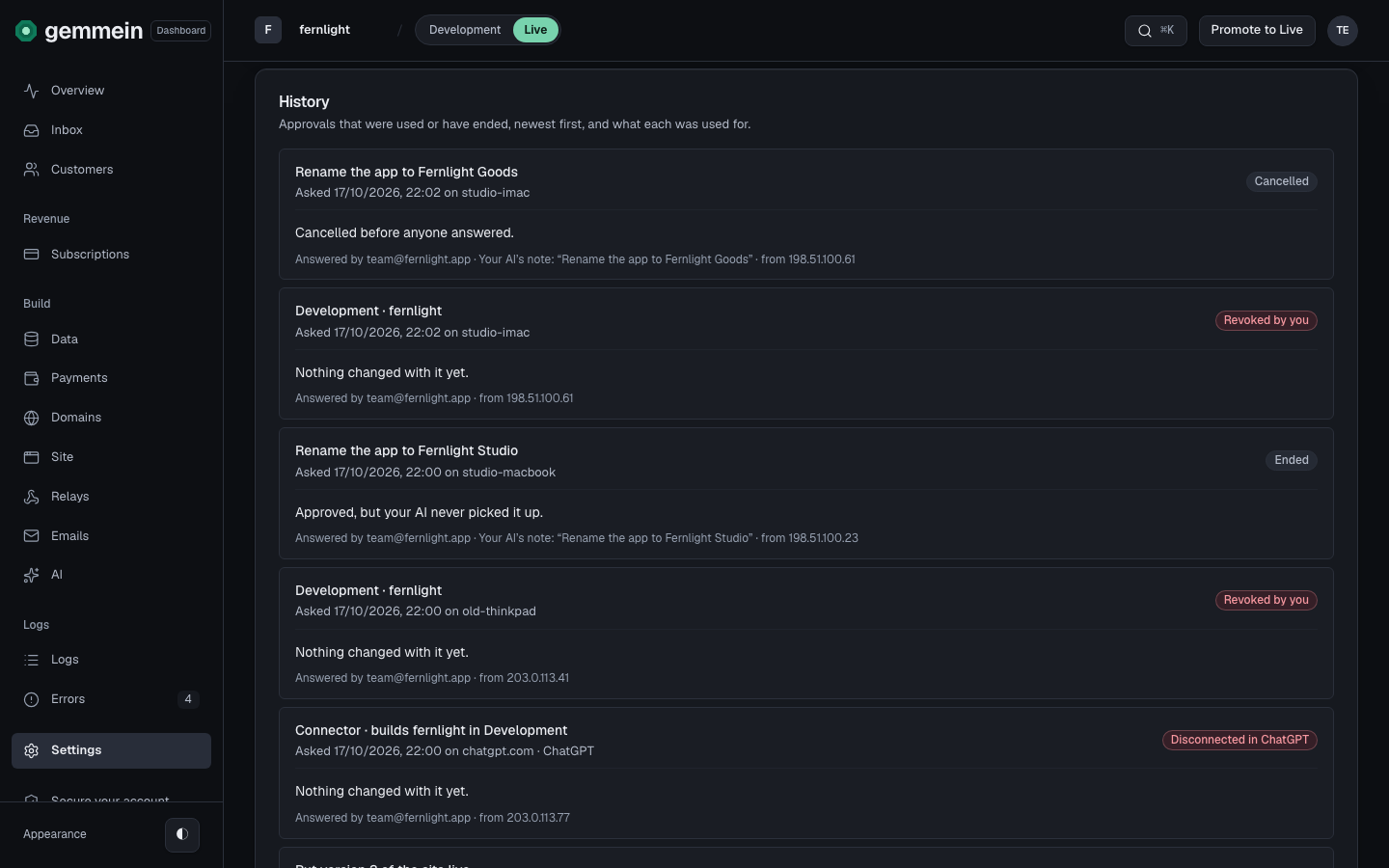Click the History section heading

304,101
